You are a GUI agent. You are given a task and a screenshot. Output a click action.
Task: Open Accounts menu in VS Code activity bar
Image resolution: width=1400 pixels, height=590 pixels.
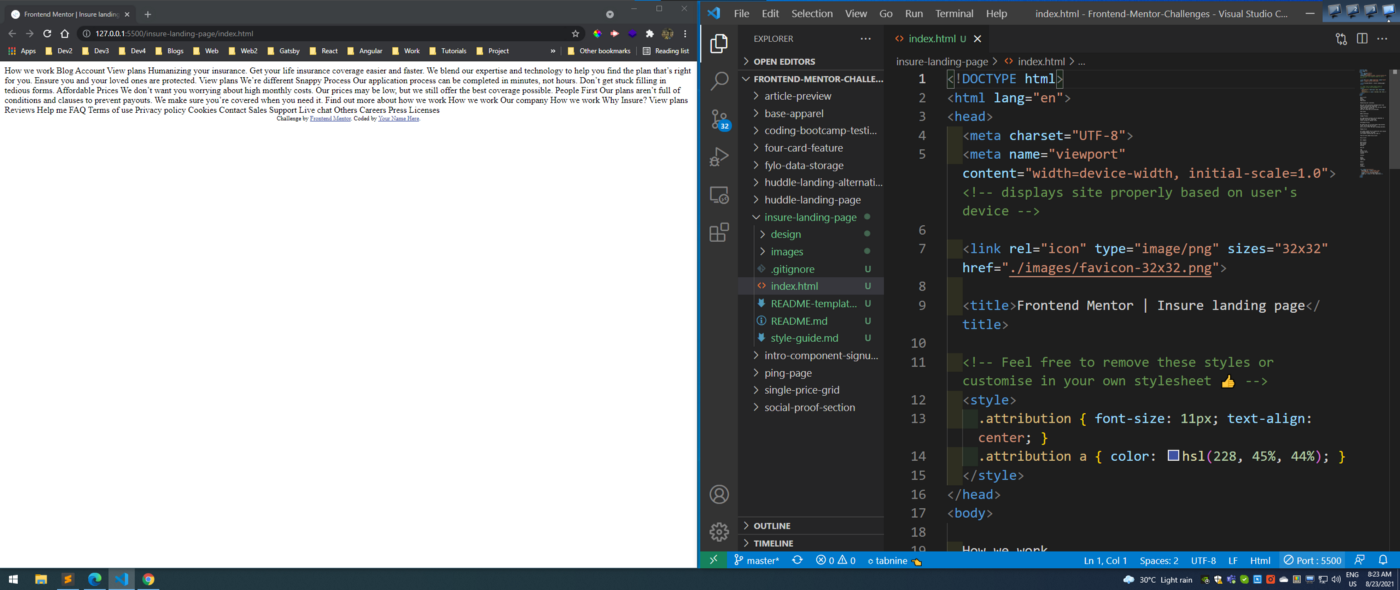click(718, 494)
